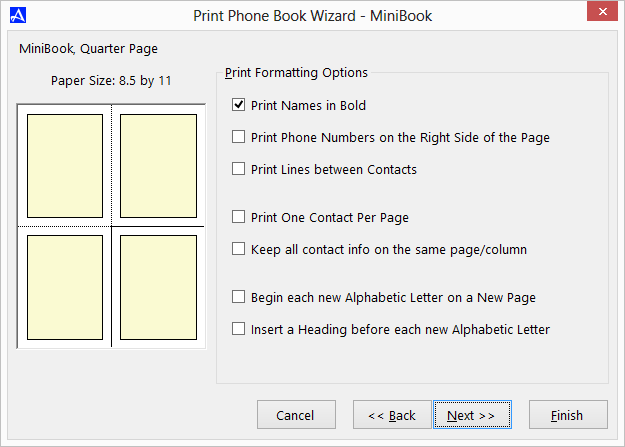Click the application icon in title bar
This screenshot has width=625, height=447.
tap(16, 16)
